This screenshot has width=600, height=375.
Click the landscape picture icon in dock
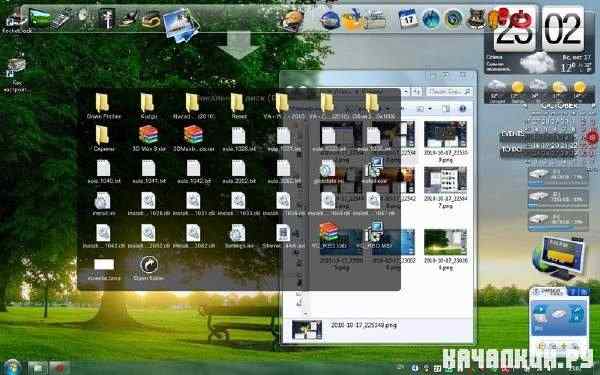(x=39, y=18)
